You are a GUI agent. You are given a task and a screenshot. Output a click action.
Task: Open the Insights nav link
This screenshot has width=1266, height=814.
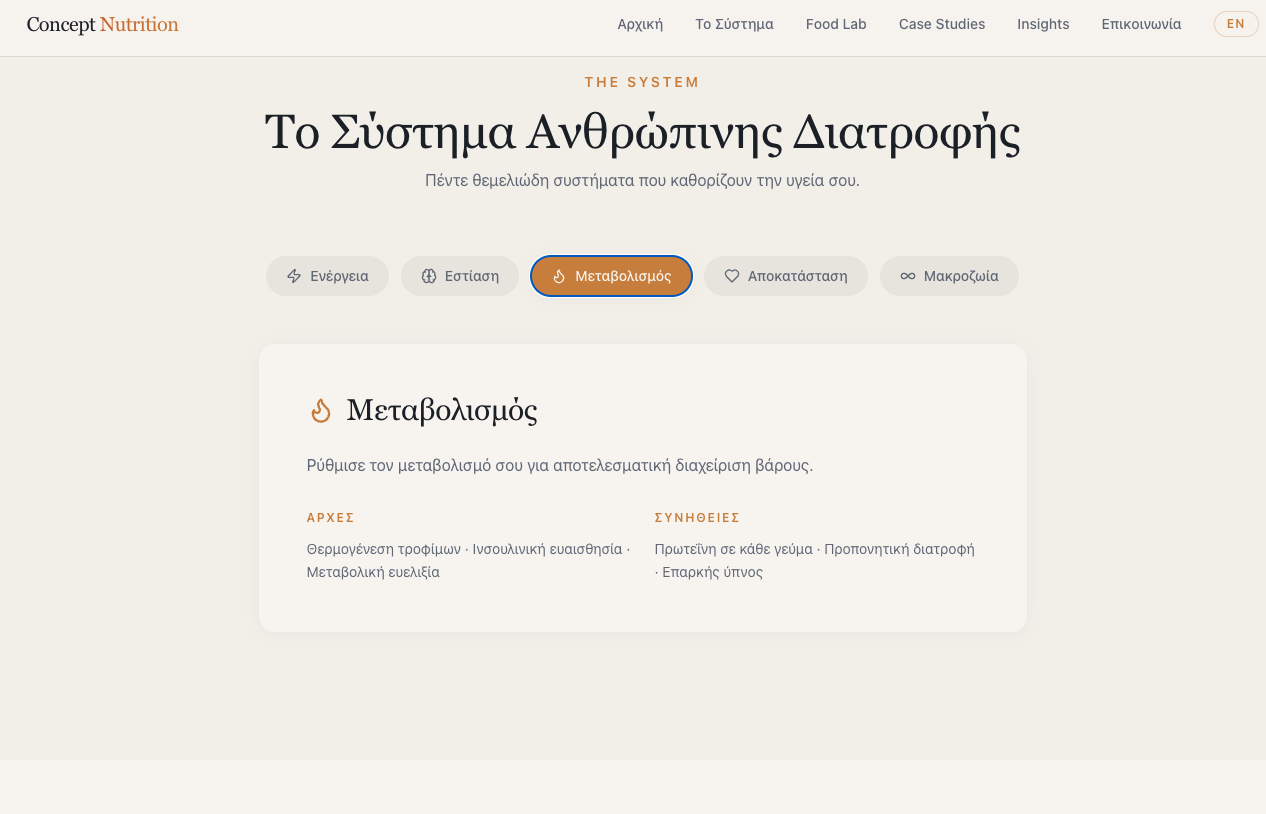(1043, 24)
